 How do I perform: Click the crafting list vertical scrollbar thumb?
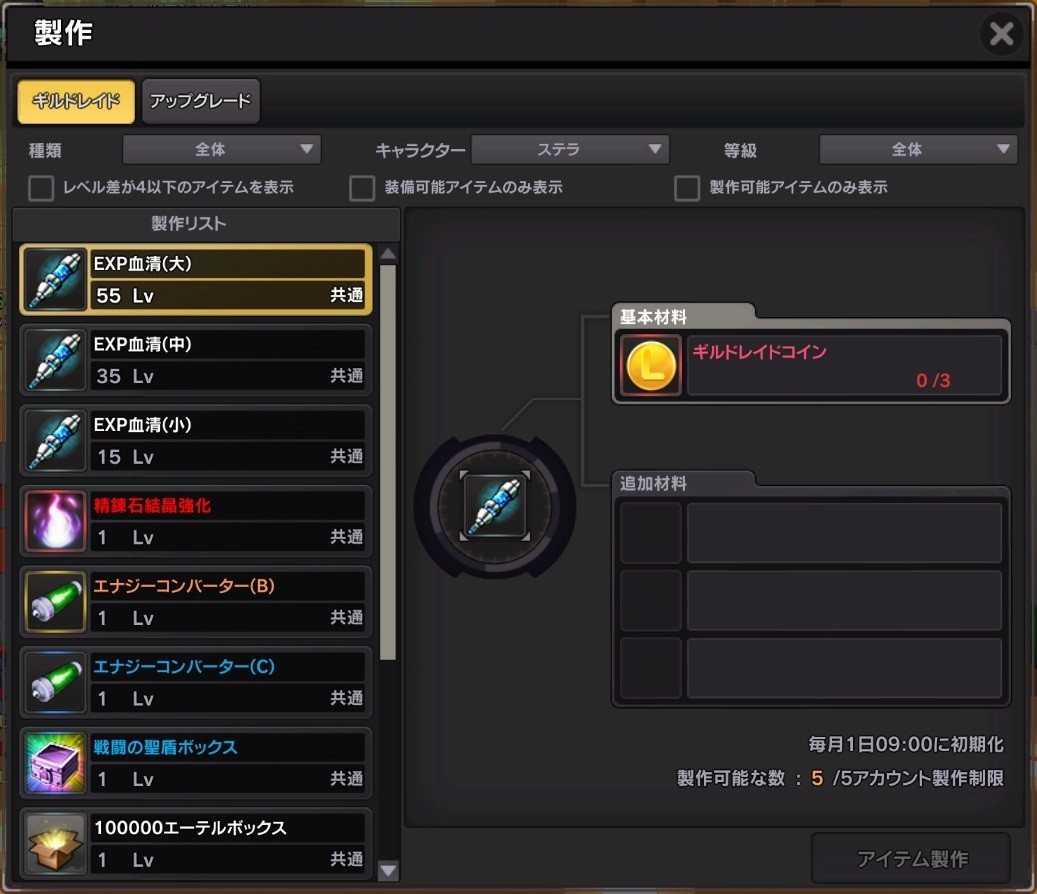[388, 462]
